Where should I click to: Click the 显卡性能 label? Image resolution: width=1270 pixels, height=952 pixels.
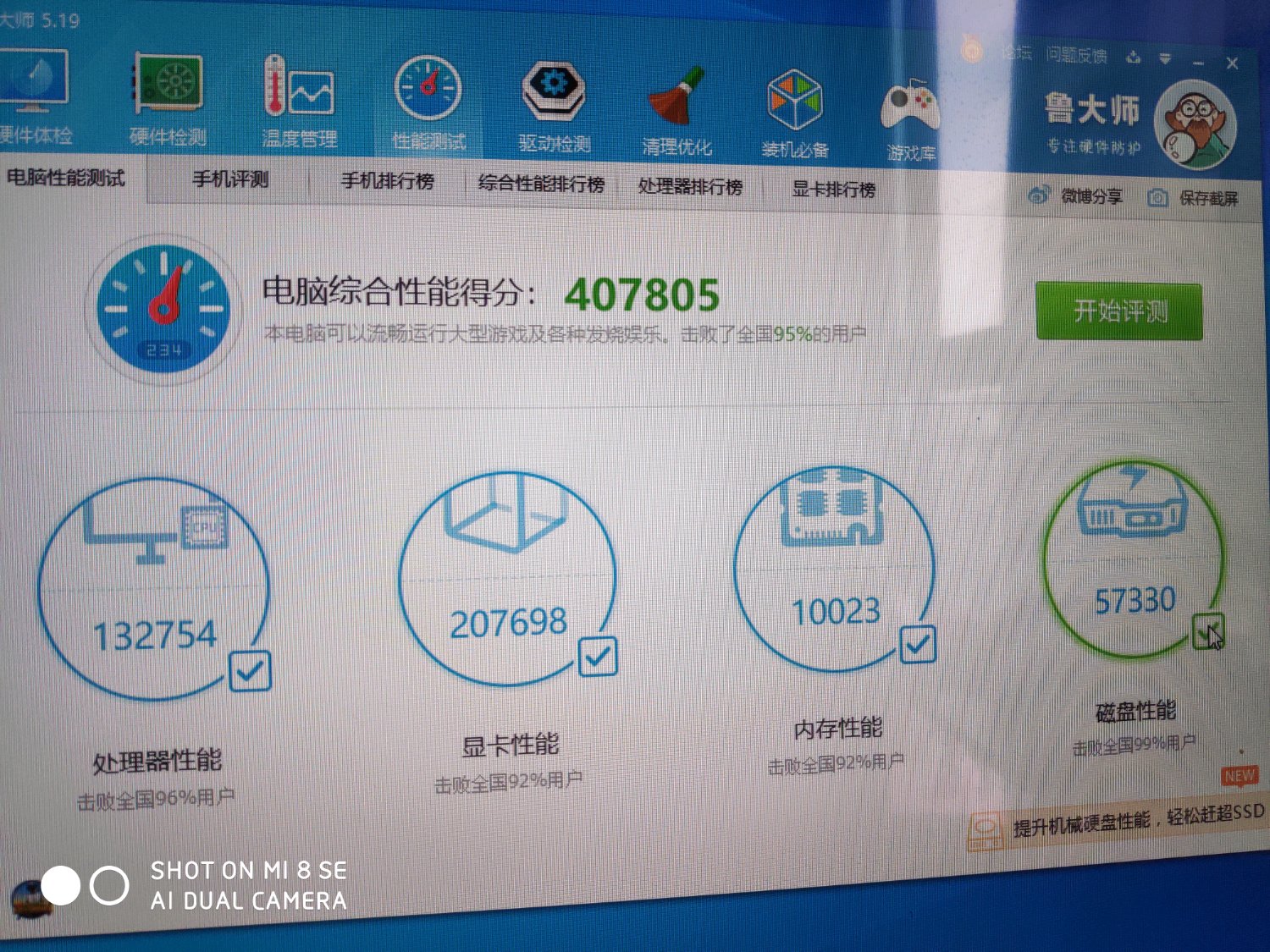(x=510, y=746)
